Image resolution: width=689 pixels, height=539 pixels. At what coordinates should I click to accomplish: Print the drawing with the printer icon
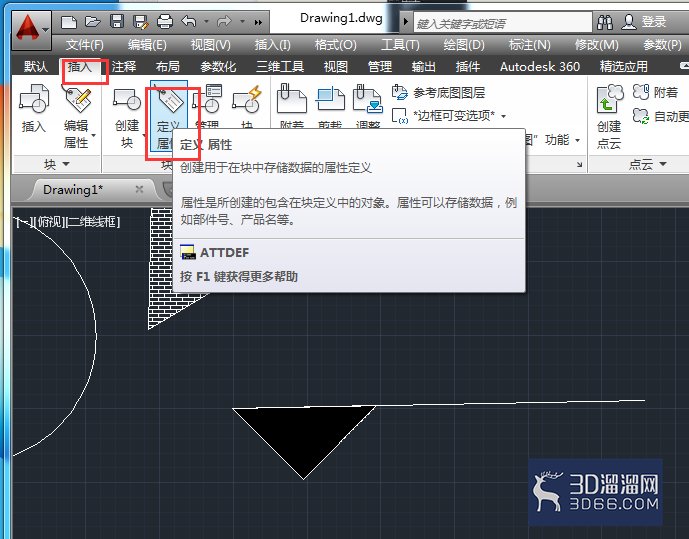pyautogui.click(x=165, y=22)
